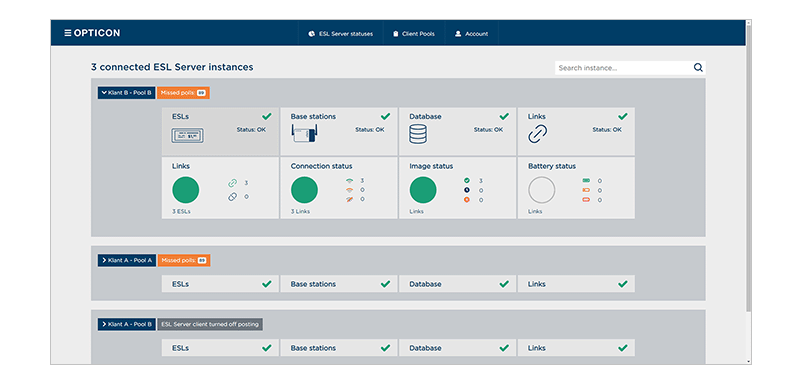The height and width of the screenshot is (384, 800).
Task: Expand the Klant A - Pool B instance
Action: [x=127, y=324]
